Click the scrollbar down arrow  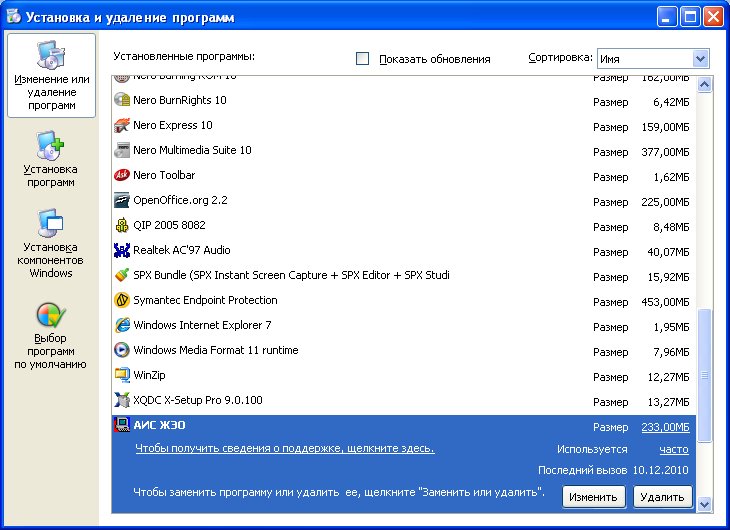[704, 503]
